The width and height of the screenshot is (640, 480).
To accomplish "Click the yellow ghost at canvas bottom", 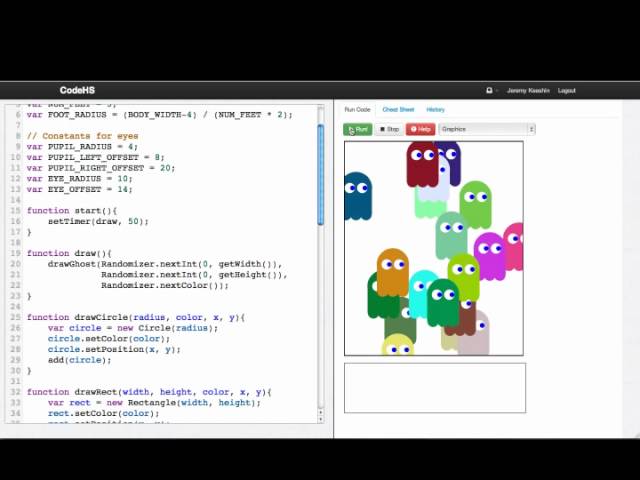I will [398, 345].
